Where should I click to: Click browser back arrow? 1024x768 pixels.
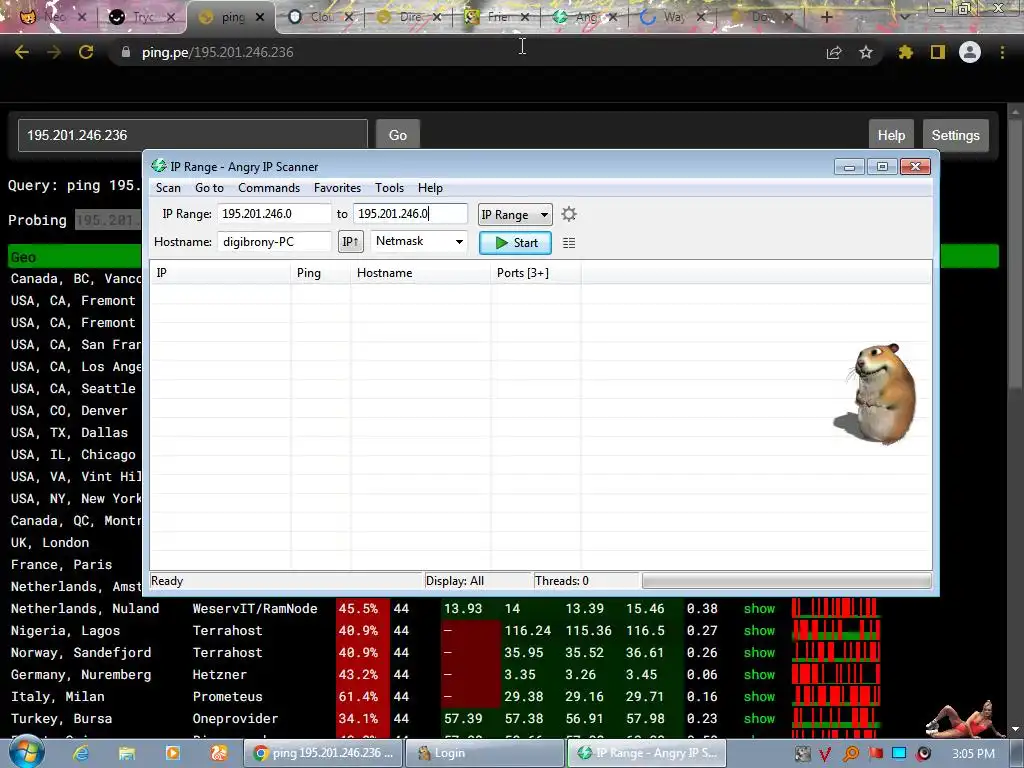[22, 52]
